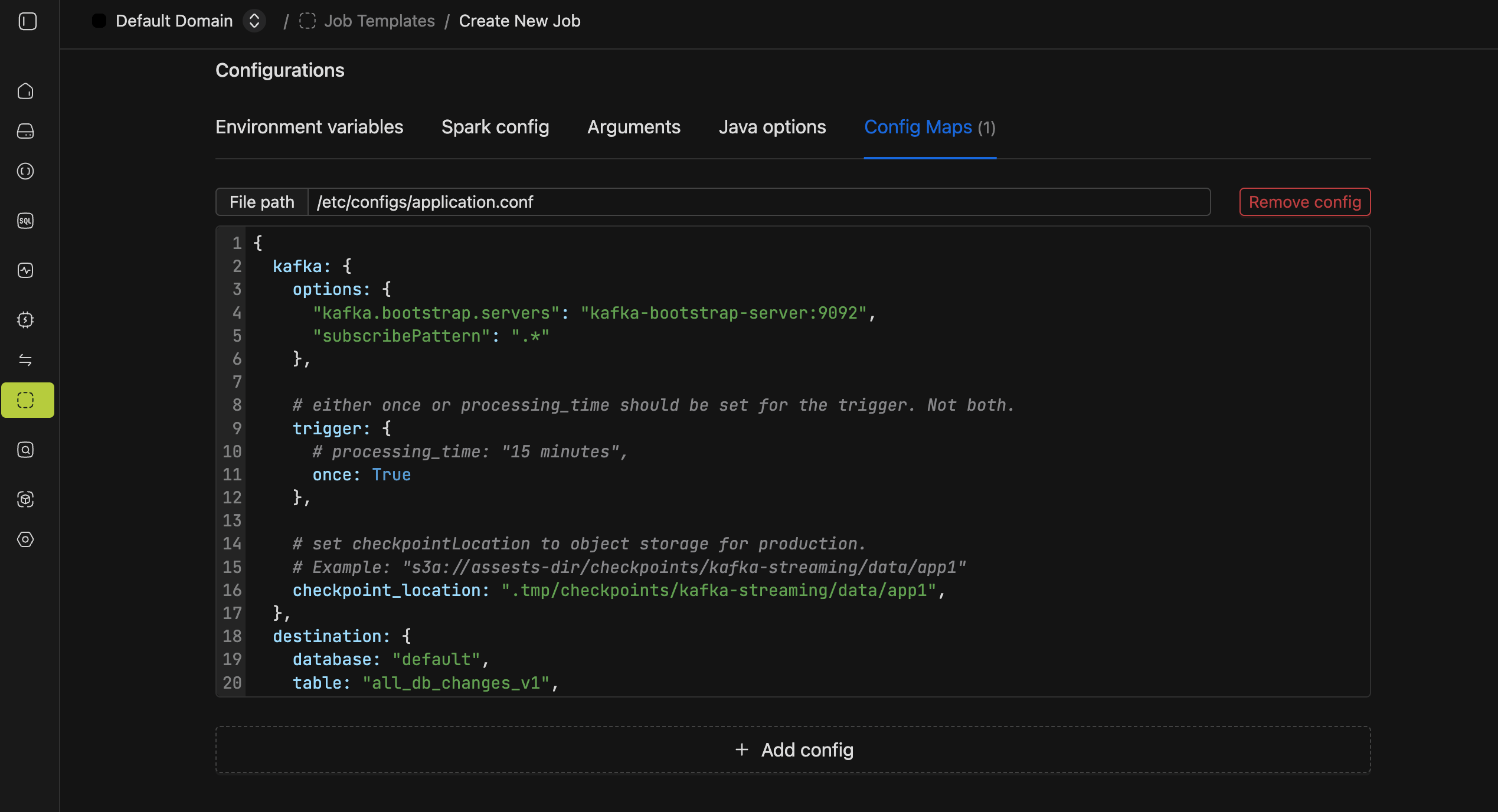Click the black domain square icon
This screenshot has width=1498, height=812.
(99, 21)
